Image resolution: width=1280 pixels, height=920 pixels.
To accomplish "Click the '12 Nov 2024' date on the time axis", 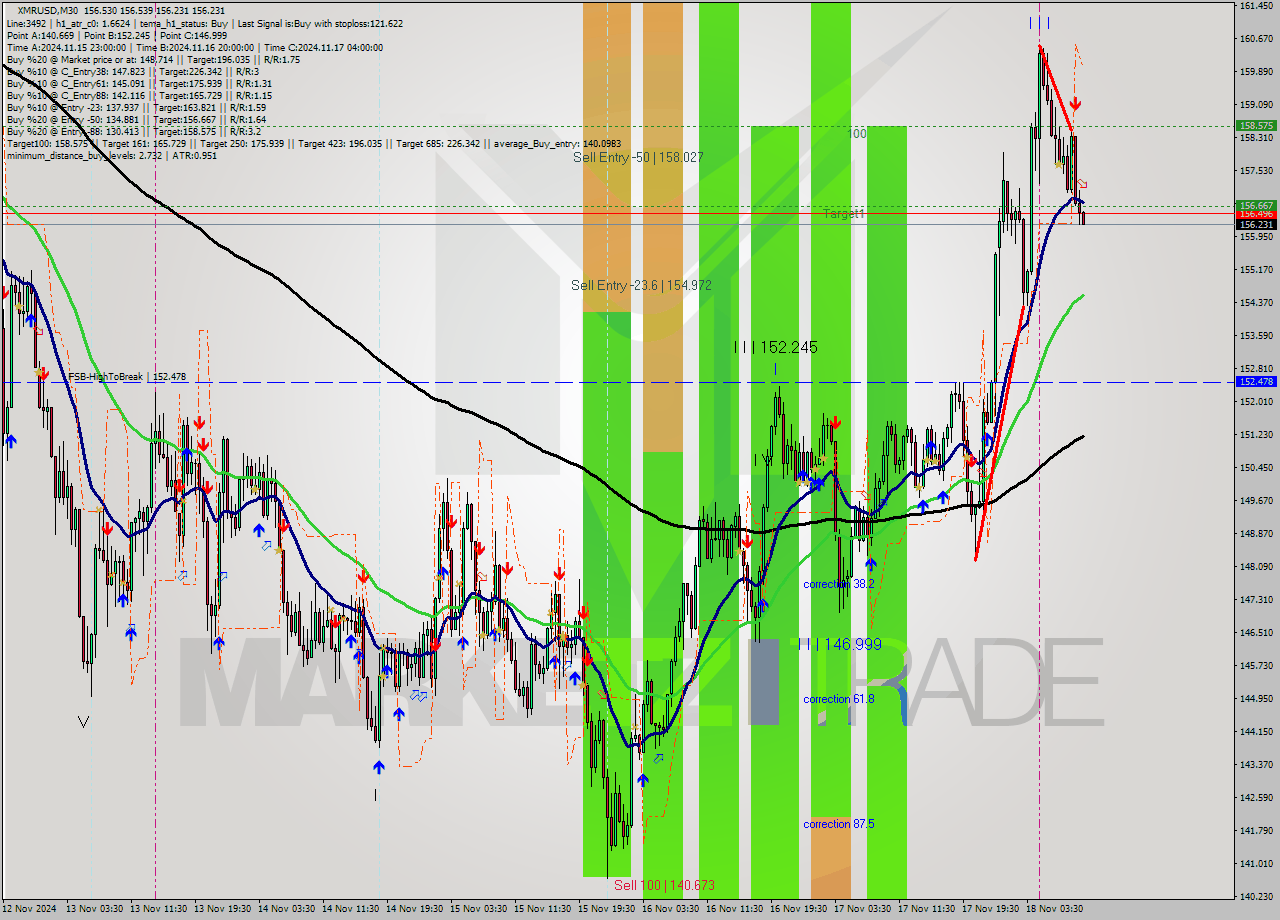I will [x=30, y=910].
